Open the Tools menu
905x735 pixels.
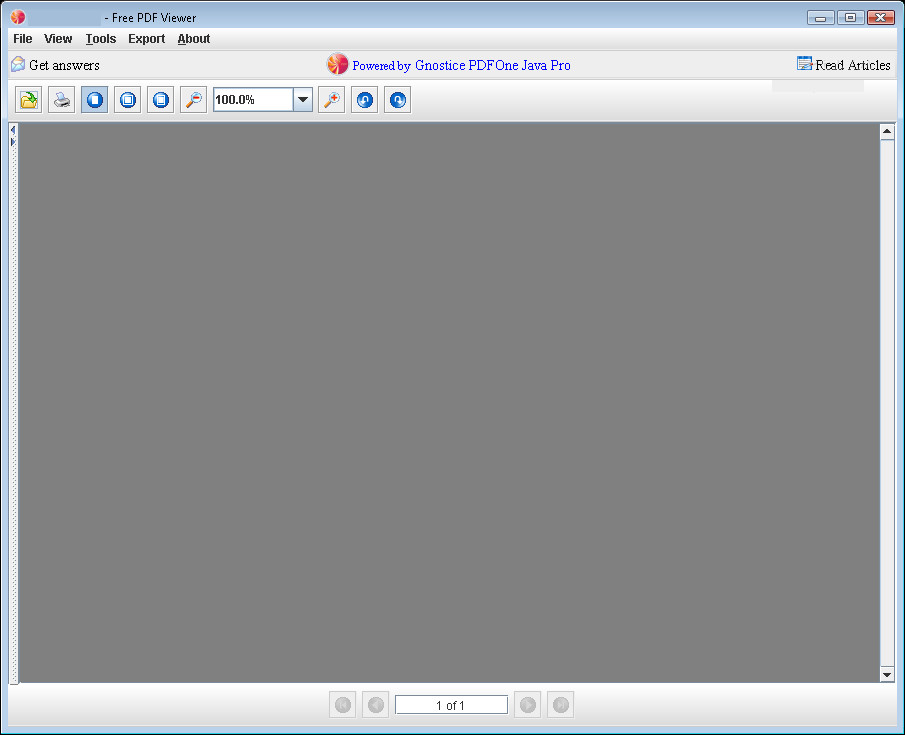tap(100, 39)
